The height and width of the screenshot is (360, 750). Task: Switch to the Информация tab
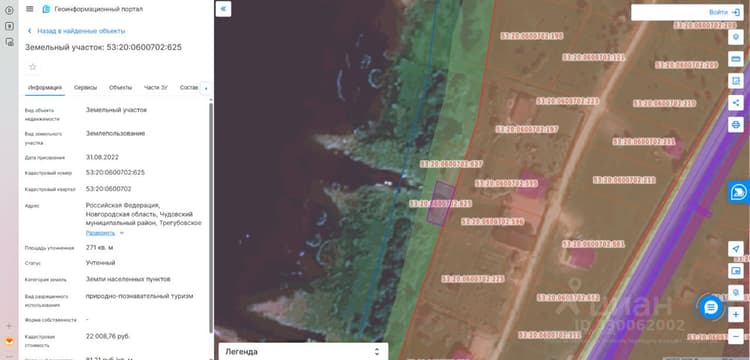[x=45, y=87]
